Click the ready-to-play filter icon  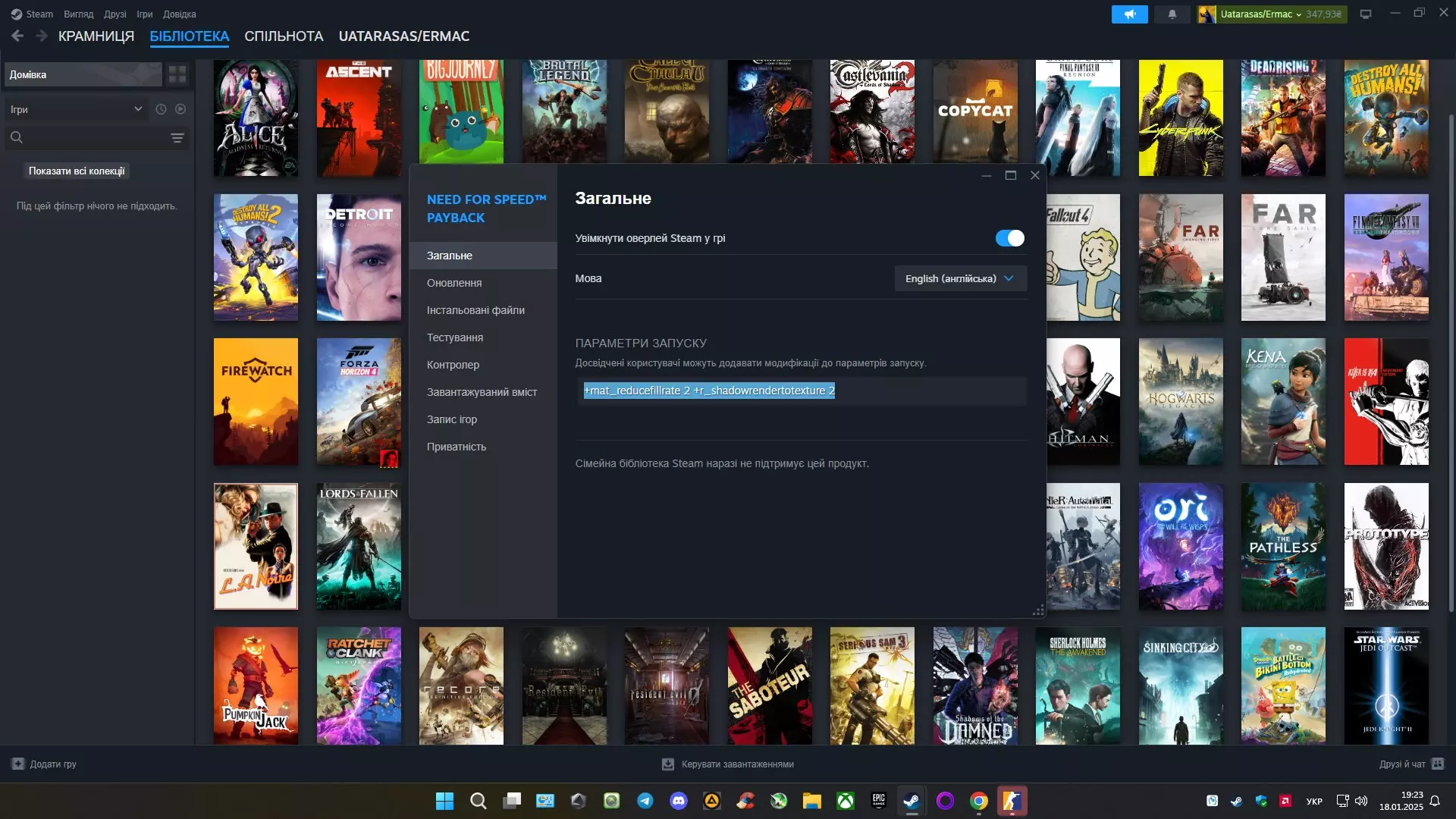click(180, 109)
